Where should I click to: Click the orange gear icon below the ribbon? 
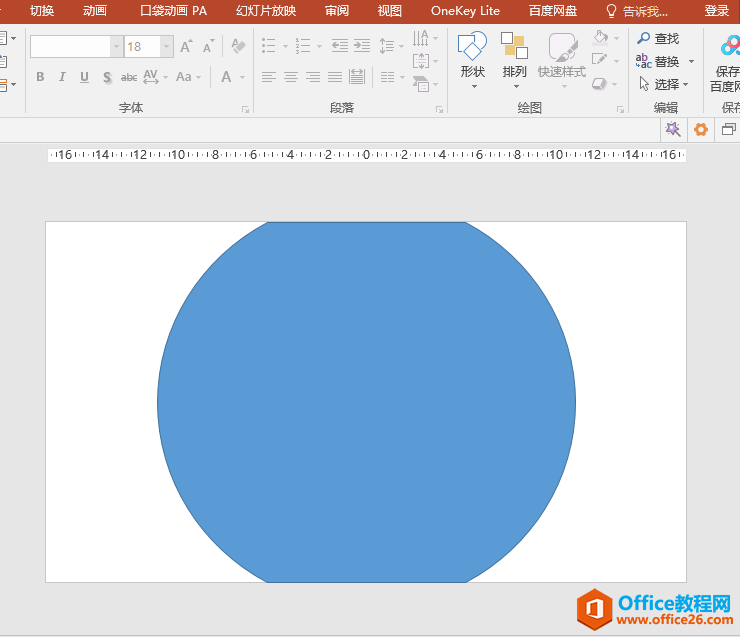pyautogui.click(x=701, y=130)
